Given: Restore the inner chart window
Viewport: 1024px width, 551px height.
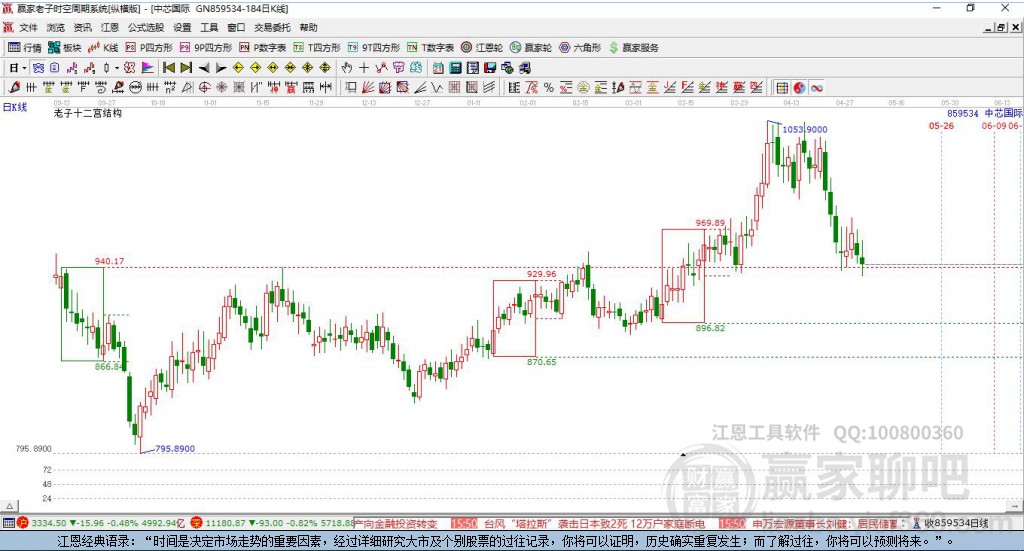Looking at the screenshot, I should [1001, 27].
